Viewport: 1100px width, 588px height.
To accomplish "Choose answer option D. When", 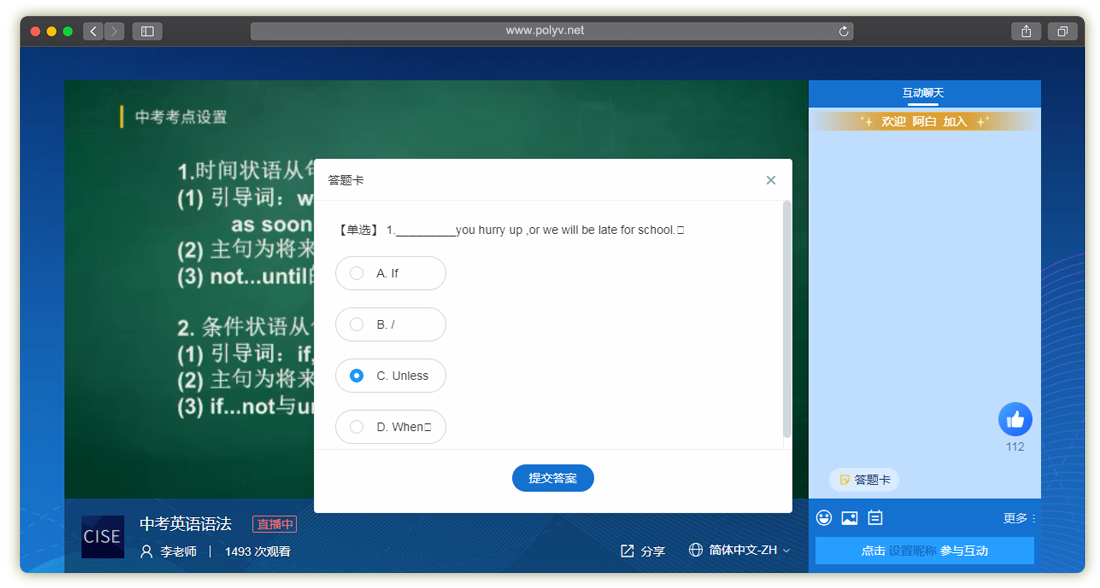I will pos(391,427).
